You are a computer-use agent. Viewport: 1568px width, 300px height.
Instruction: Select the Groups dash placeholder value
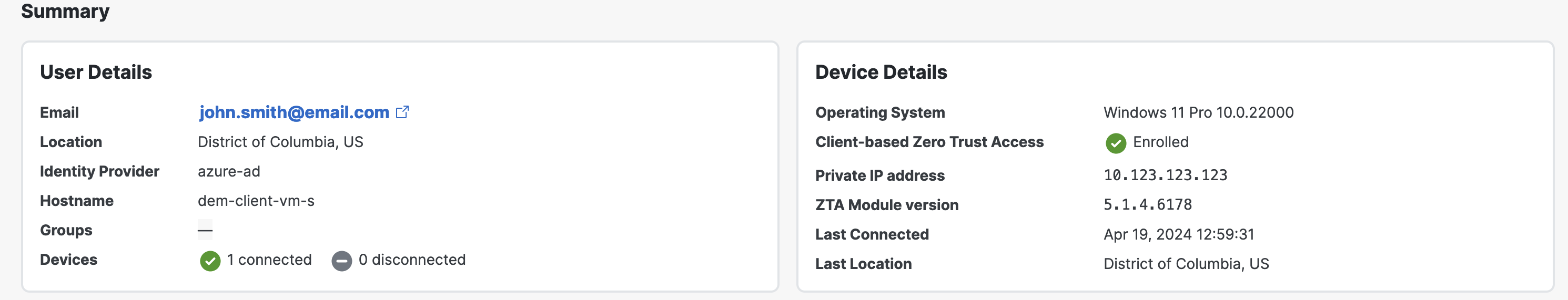point(205,230)
